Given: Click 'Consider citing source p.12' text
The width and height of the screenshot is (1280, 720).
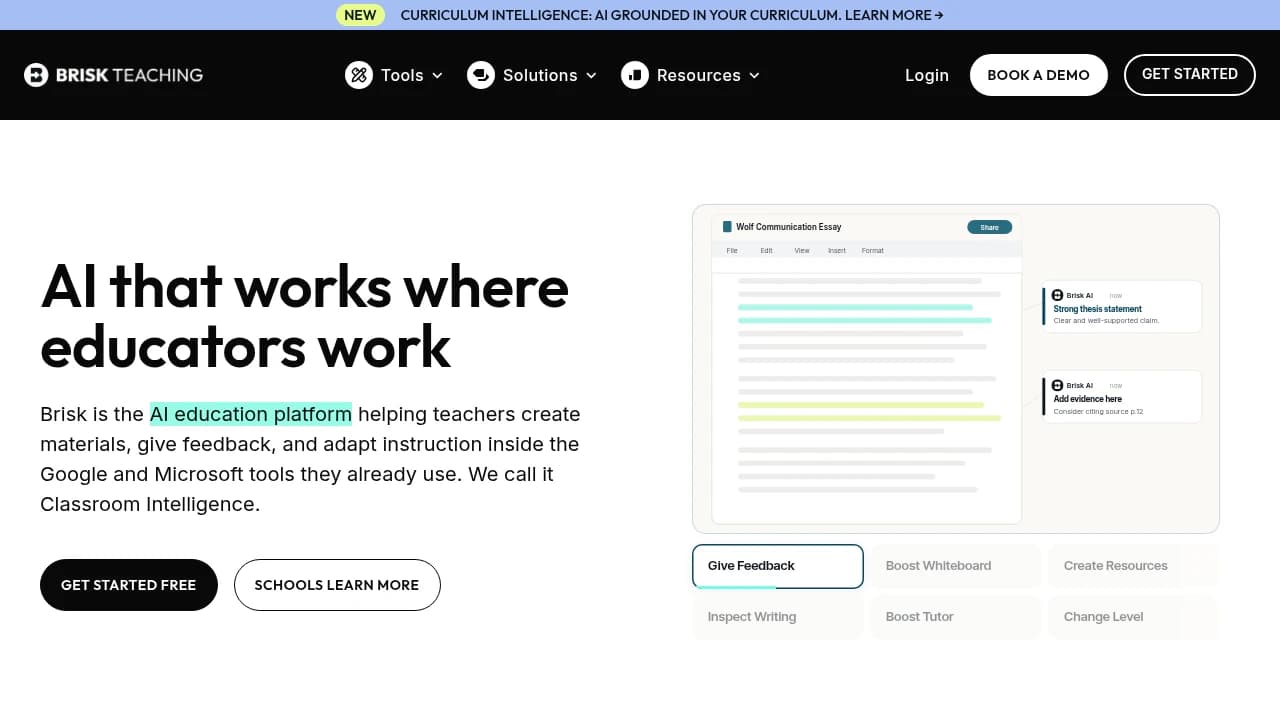Looking at the screenshot, I should click(x=1098, y=411).
